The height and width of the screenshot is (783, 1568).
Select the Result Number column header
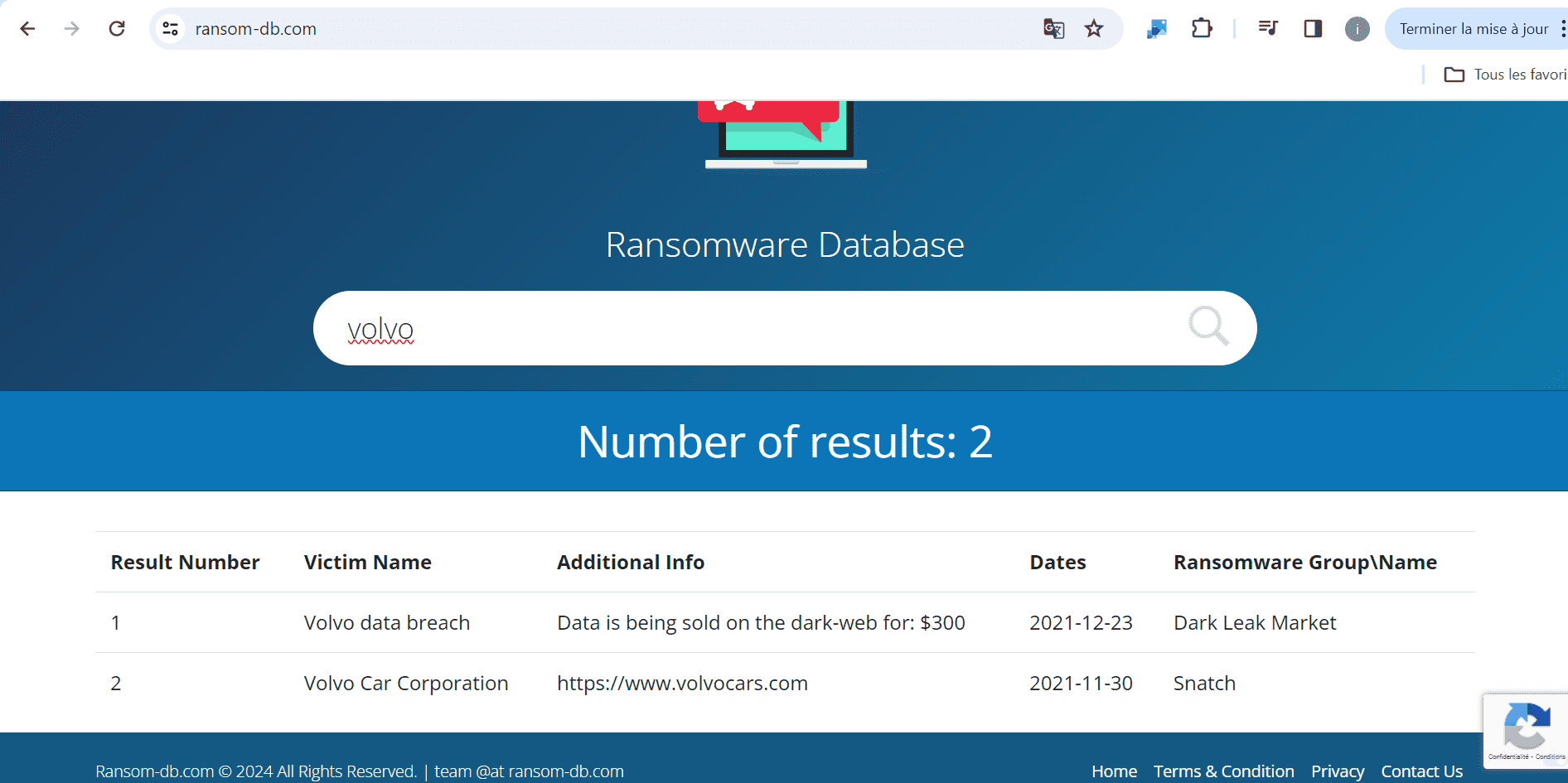[185, 563]
